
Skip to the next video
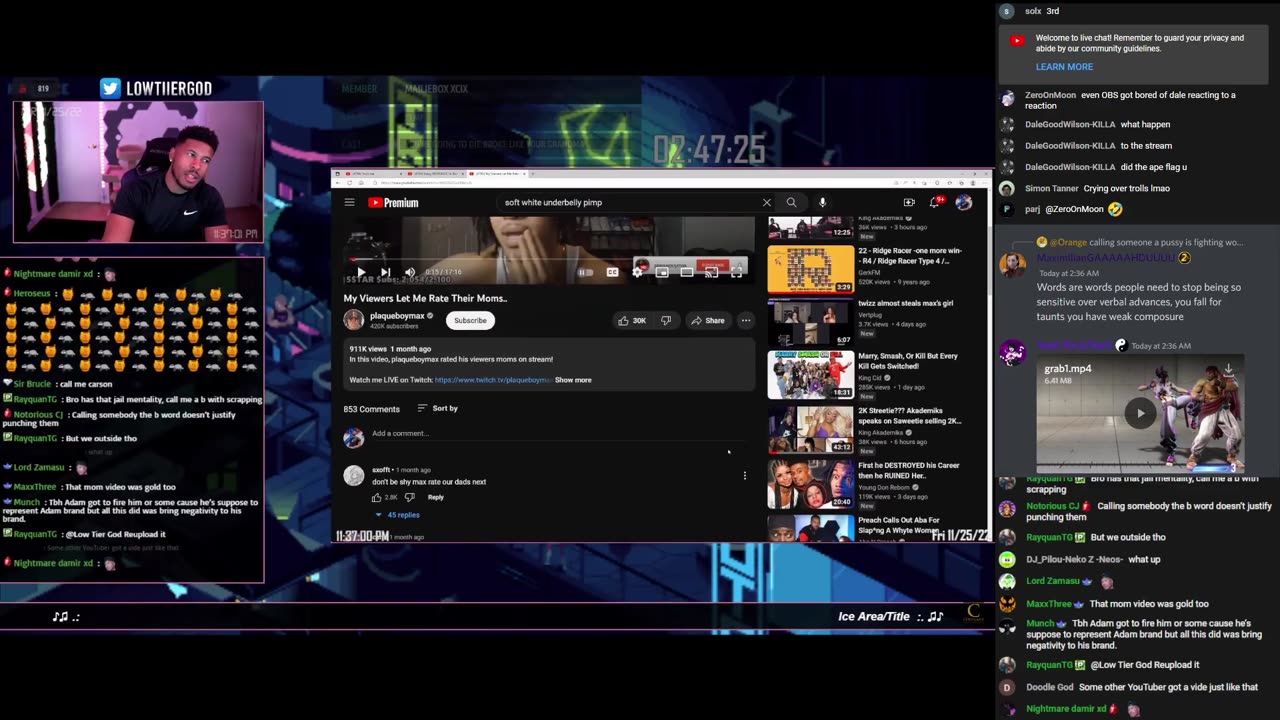[x=385, y=272]
